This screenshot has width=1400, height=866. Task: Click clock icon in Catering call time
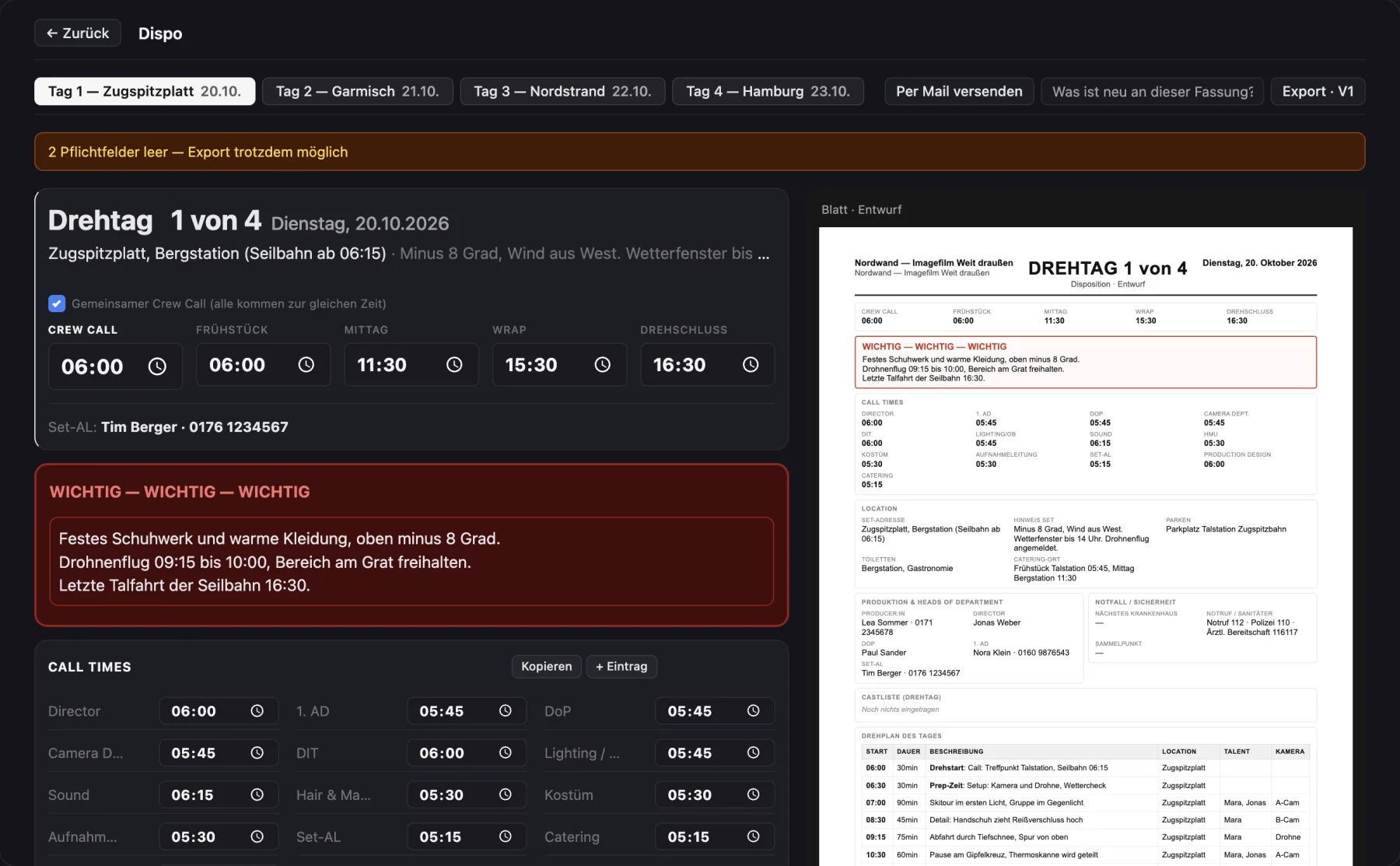tap(753, 837)
